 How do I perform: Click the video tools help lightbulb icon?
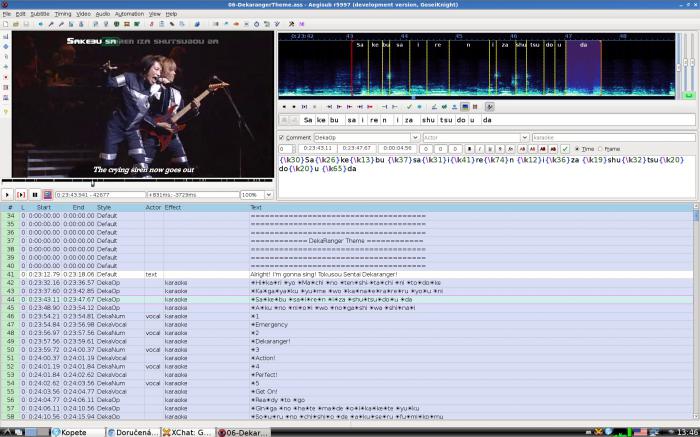pyautogui.click(x=6, y=112)
